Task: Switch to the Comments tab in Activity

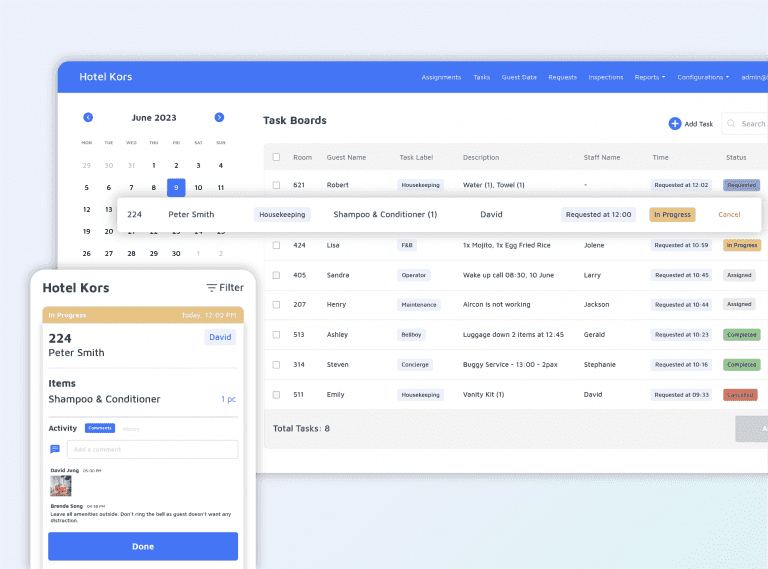Action: pyautogui.click(x=99, y=428)
